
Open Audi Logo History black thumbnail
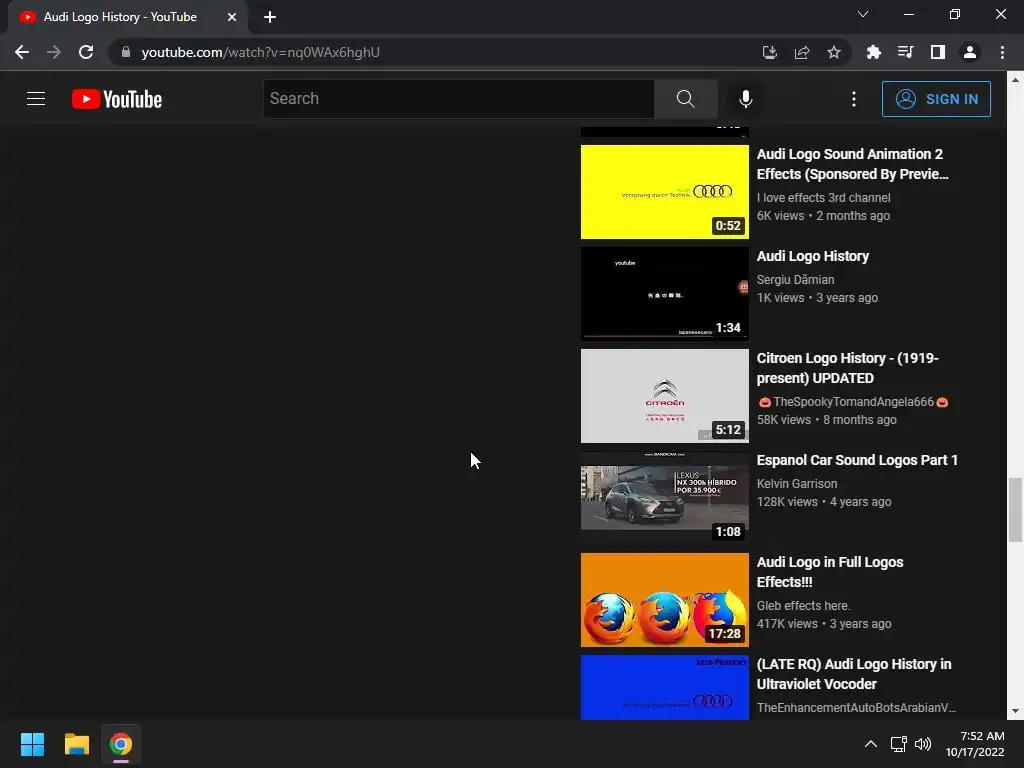tap(664, 293)
